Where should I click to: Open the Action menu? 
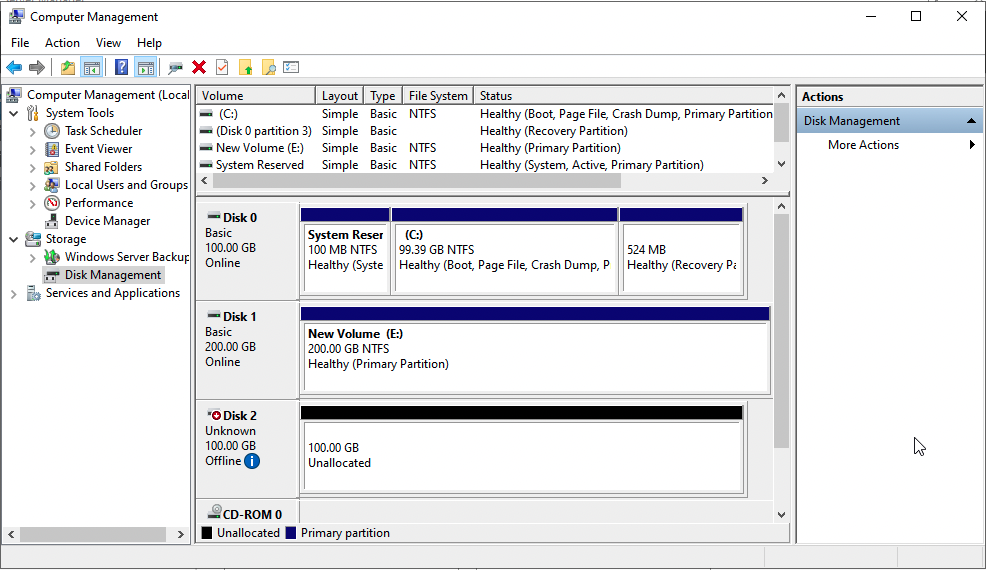coord(62,43)
